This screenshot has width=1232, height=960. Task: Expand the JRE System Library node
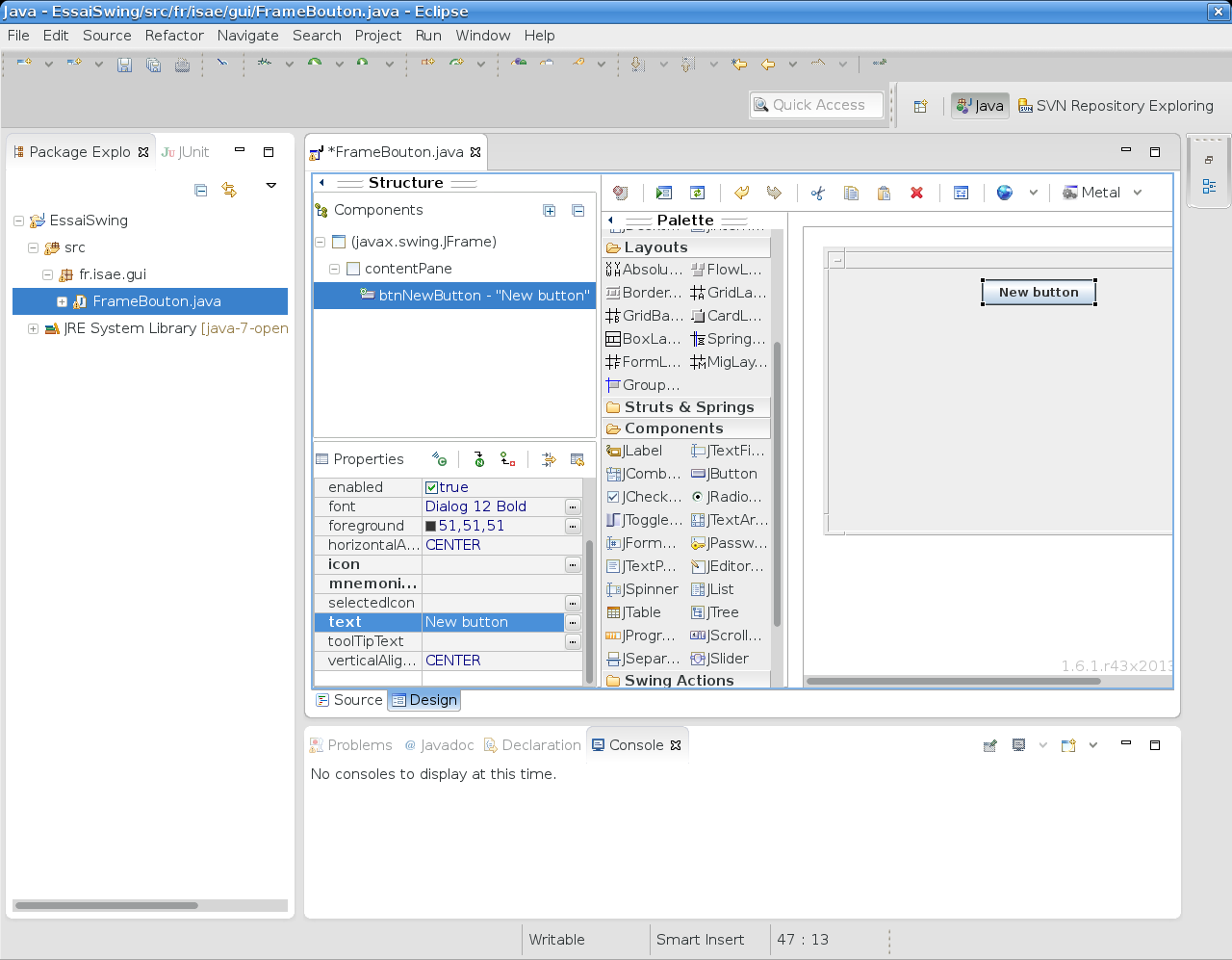pyautogui.click(x=33, y=328)
